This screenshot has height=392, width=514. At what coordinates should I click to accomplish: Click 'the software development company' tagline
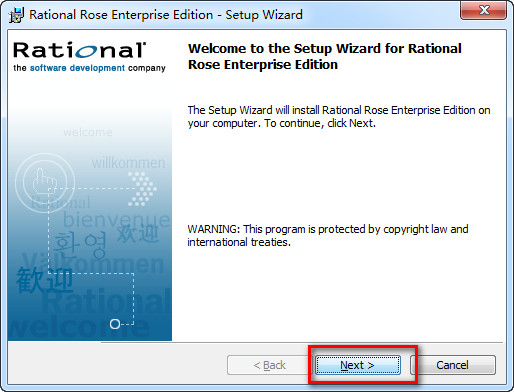coord(89,68)
